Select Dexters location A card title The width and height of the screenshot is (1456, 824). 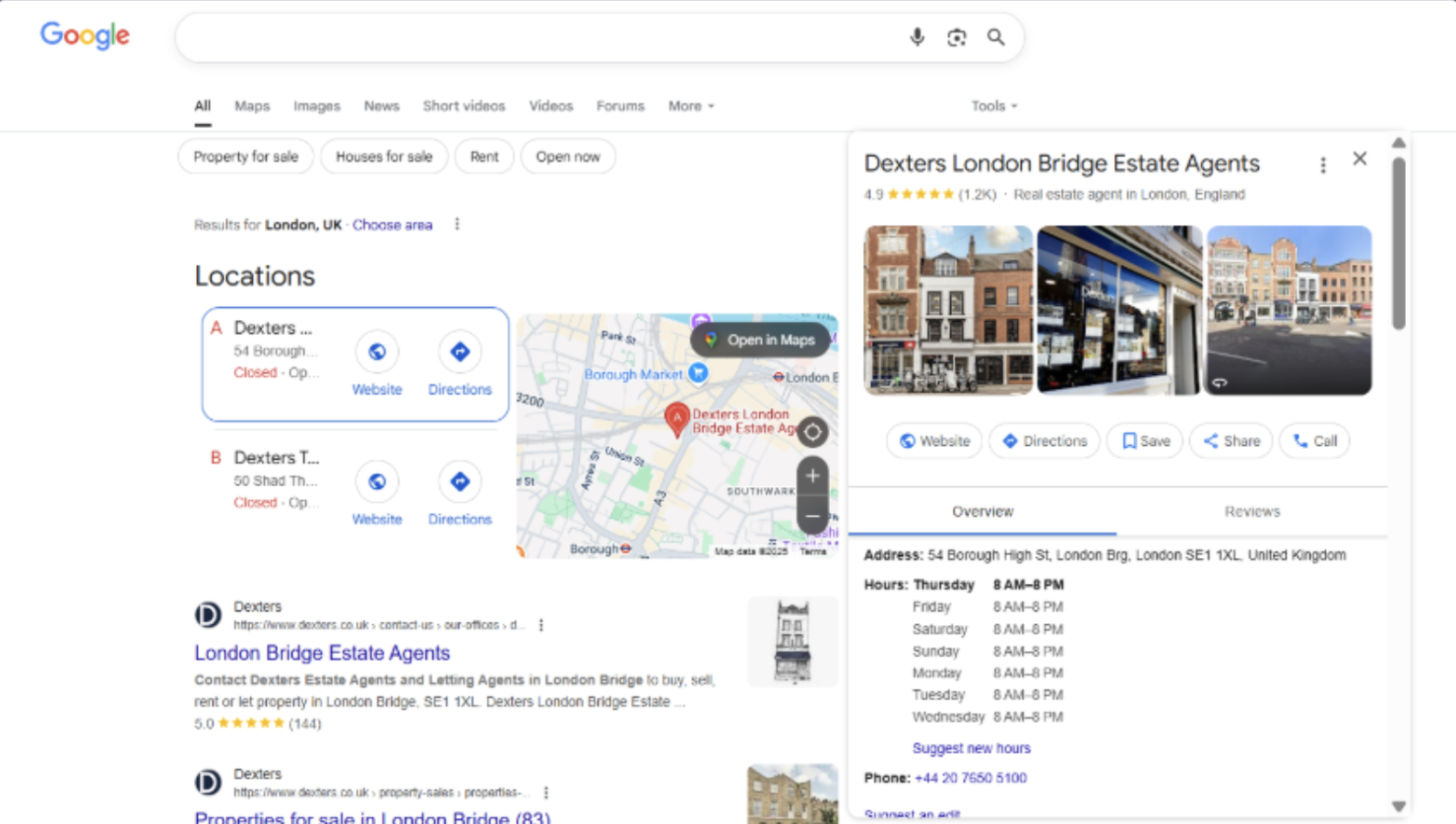273,328
